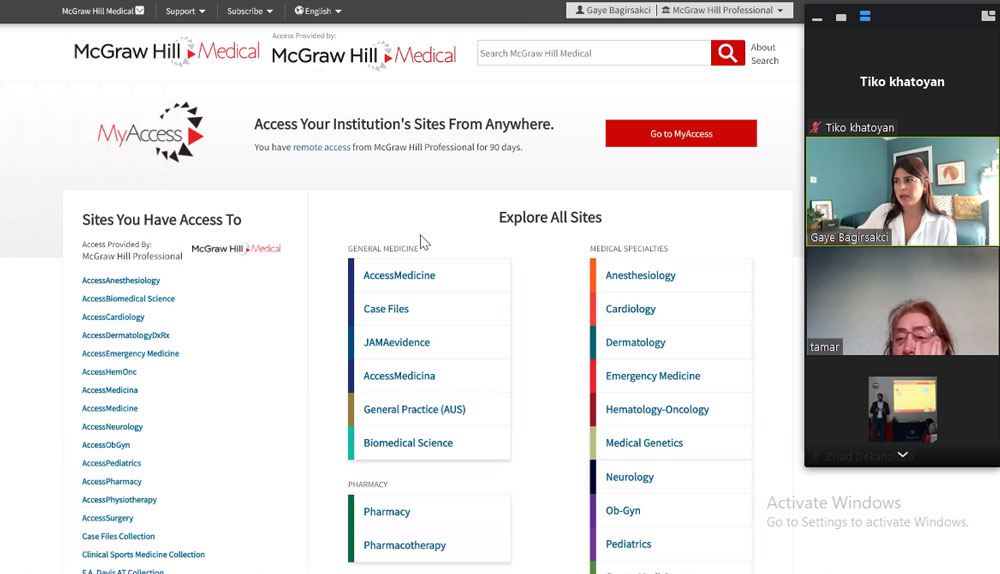The height and width of the screenshot is (574, 1000).
Task: Expand the Subscribe dropdown
Action: pyautogui.click(x=250, y=11)
